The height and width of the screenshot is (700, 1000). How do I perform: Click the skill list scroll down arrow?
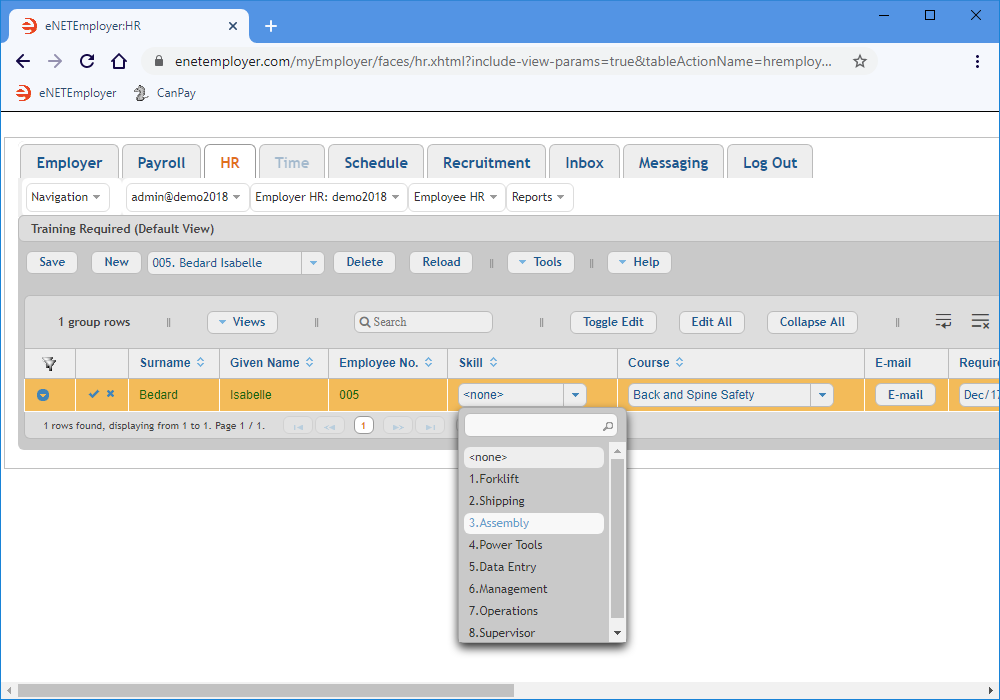coord(617,633)
